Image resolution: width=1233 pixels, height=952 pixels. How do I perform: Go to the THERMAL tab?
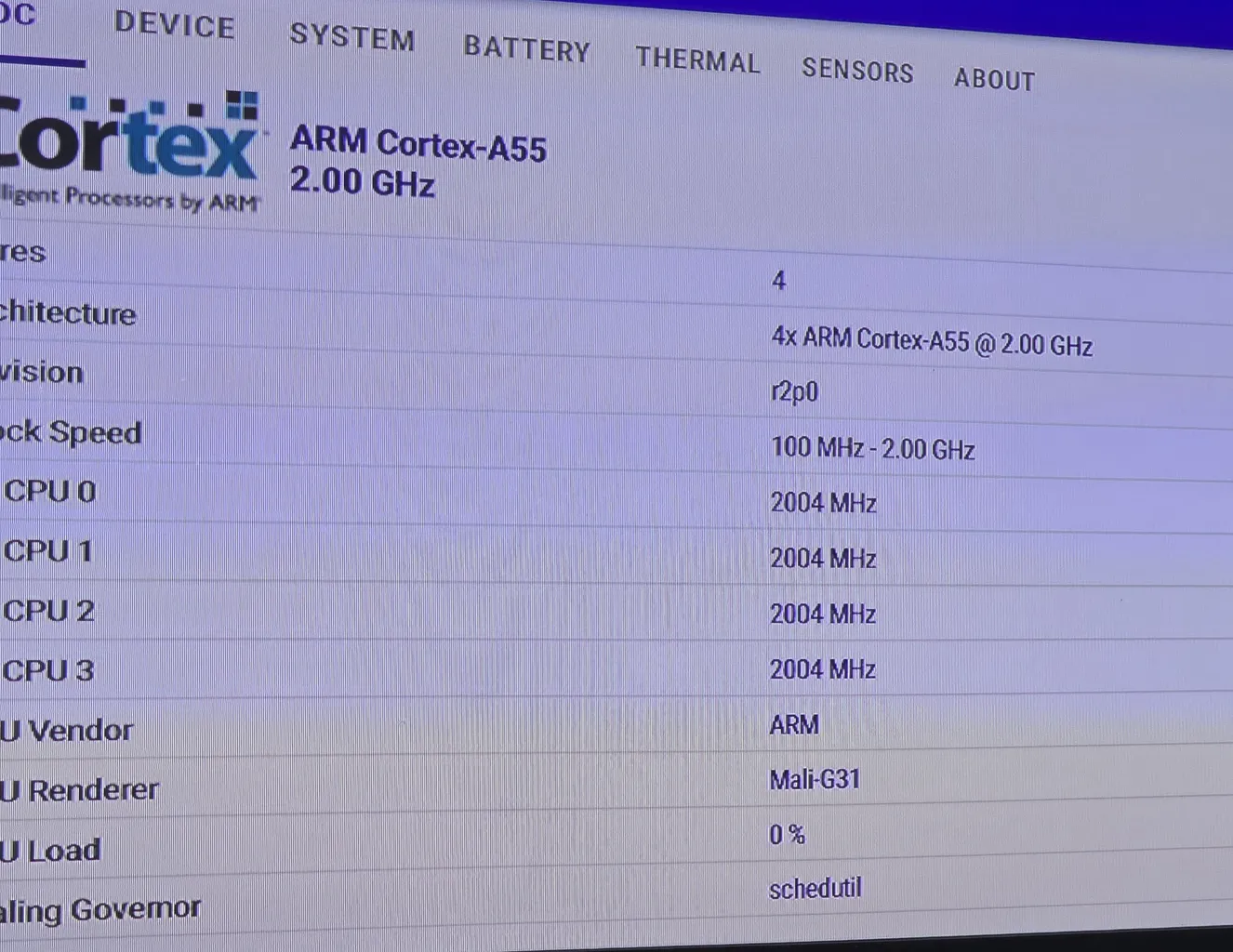(697, 60)
